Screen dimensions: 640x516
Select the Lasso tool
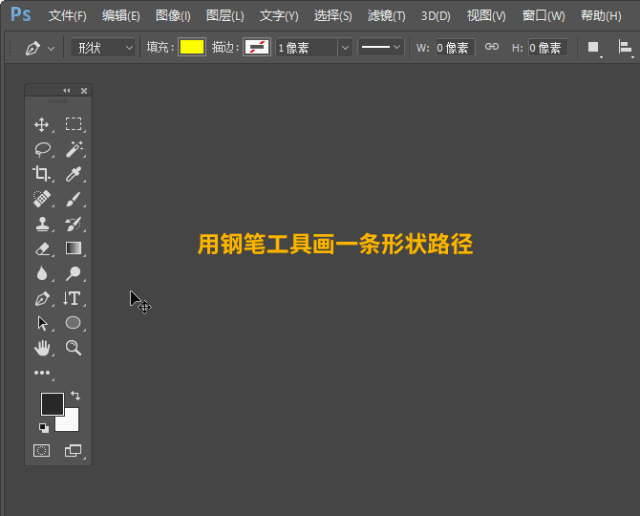coord(42,149)
